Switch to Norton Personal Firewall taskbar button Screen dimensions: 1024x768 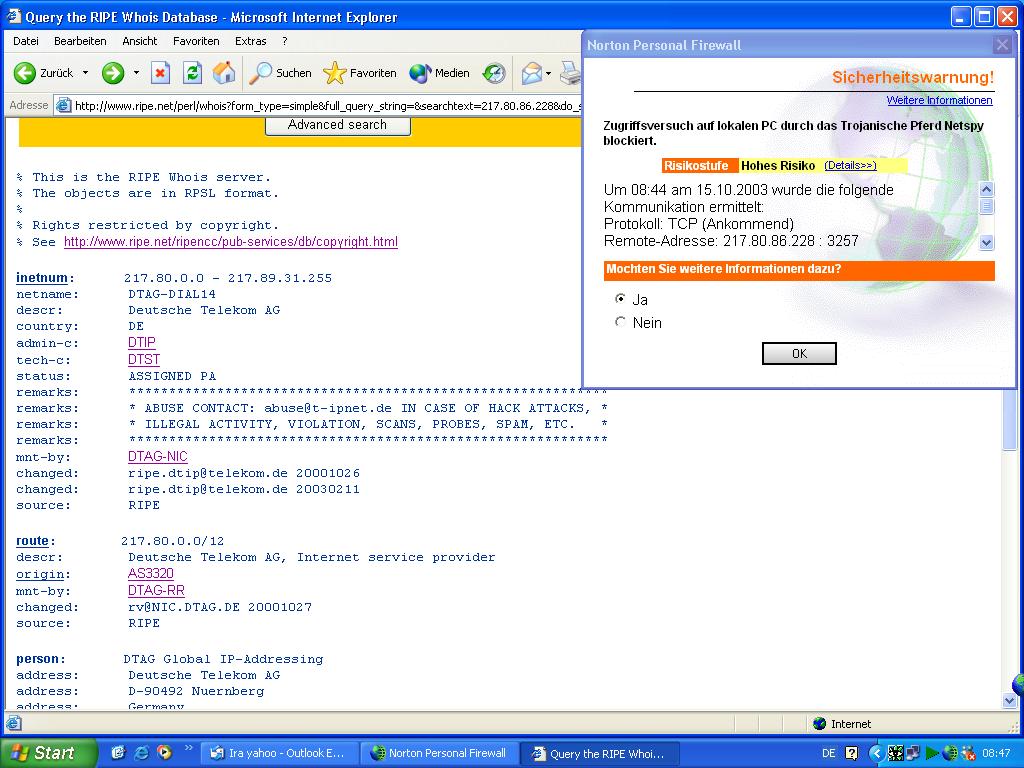click(440, 753)
